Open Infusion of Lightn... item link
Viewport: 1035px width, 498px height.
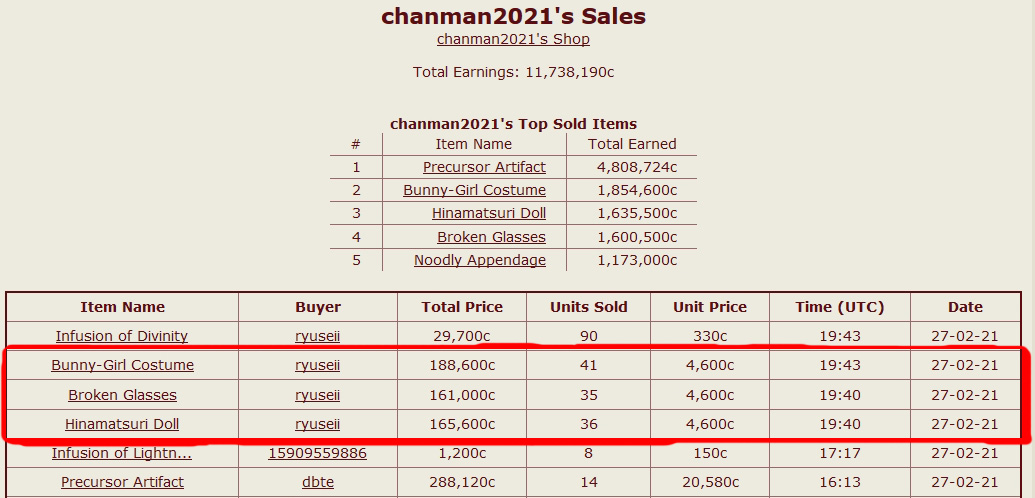pos(122,453)
